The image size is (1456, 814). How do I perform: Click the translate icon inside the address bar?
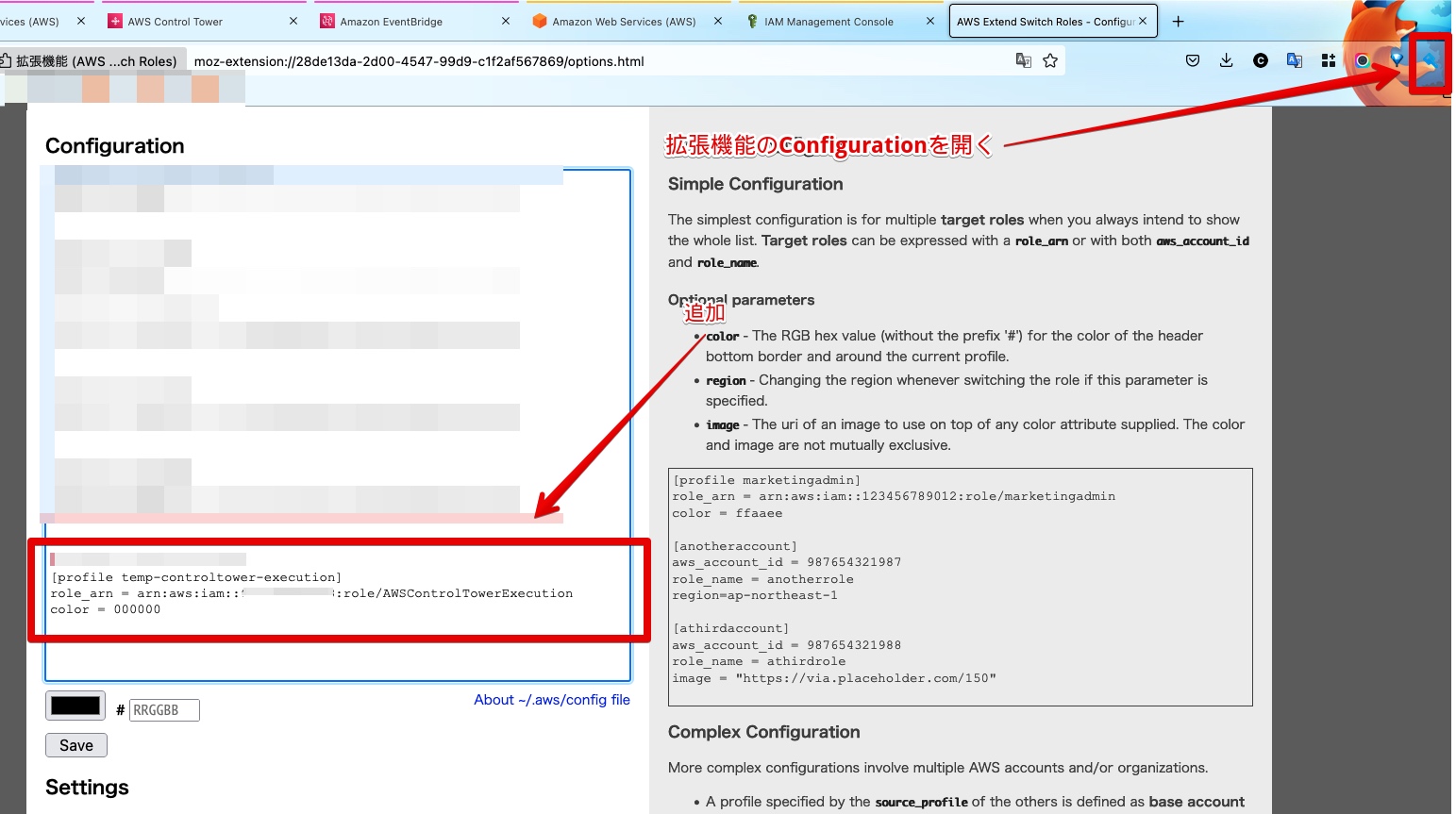tap(1024, 59)
